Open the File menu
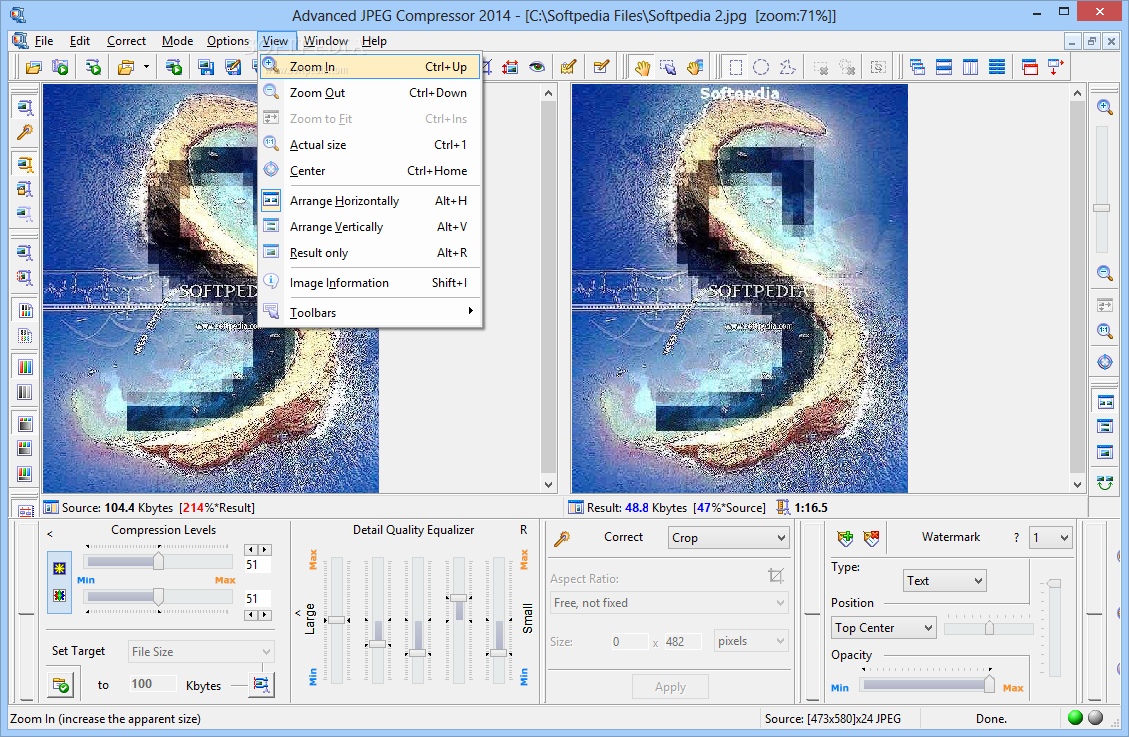1129x737 pixels. tap(43, 41)
